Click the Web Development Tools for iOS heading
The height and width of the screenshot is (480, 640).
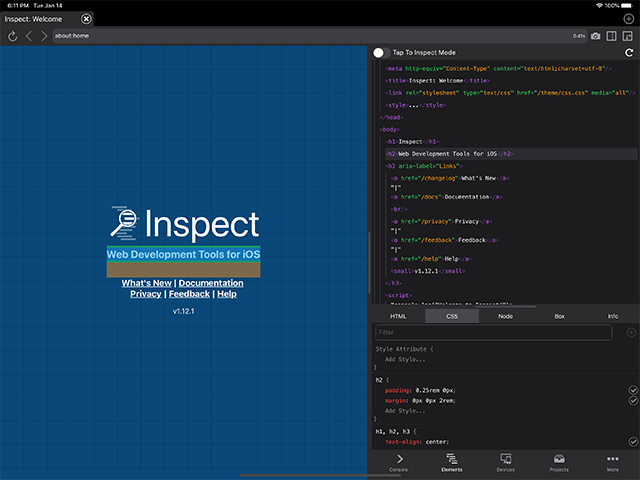click(x=183, y=255)
